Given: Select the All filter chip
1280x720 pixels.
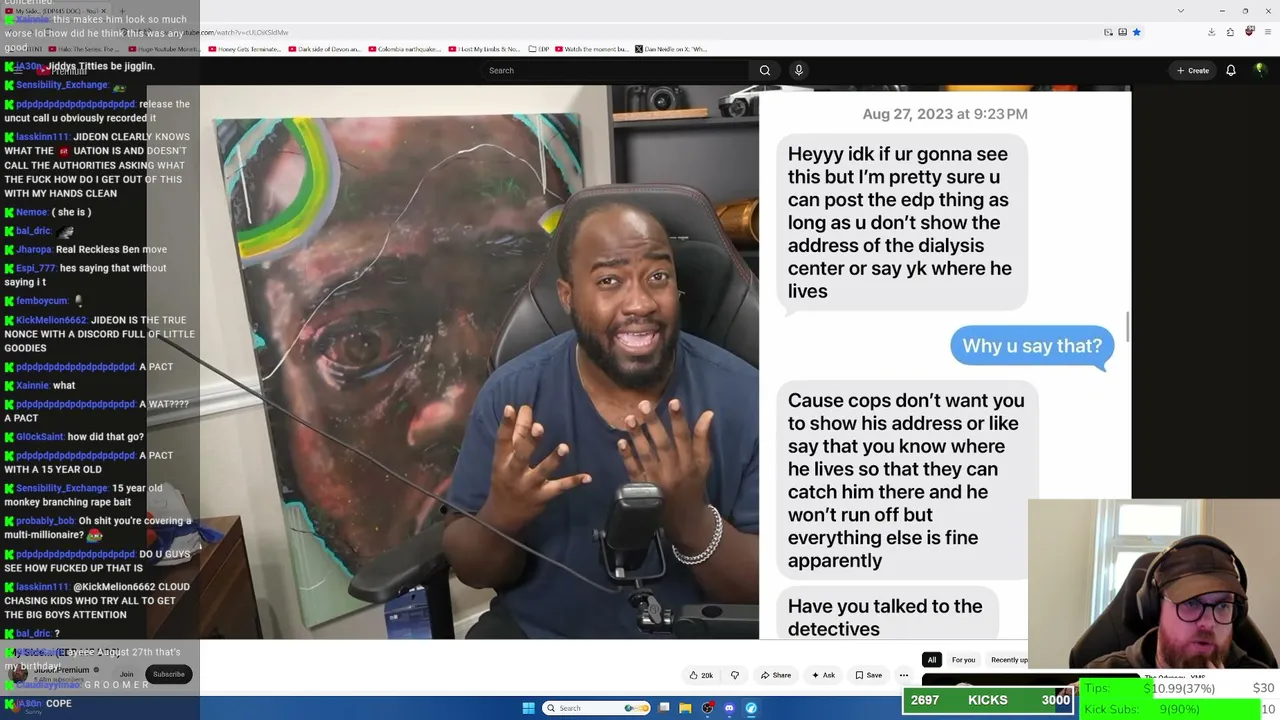Looking at the screenshot, I should pos(931,660).
